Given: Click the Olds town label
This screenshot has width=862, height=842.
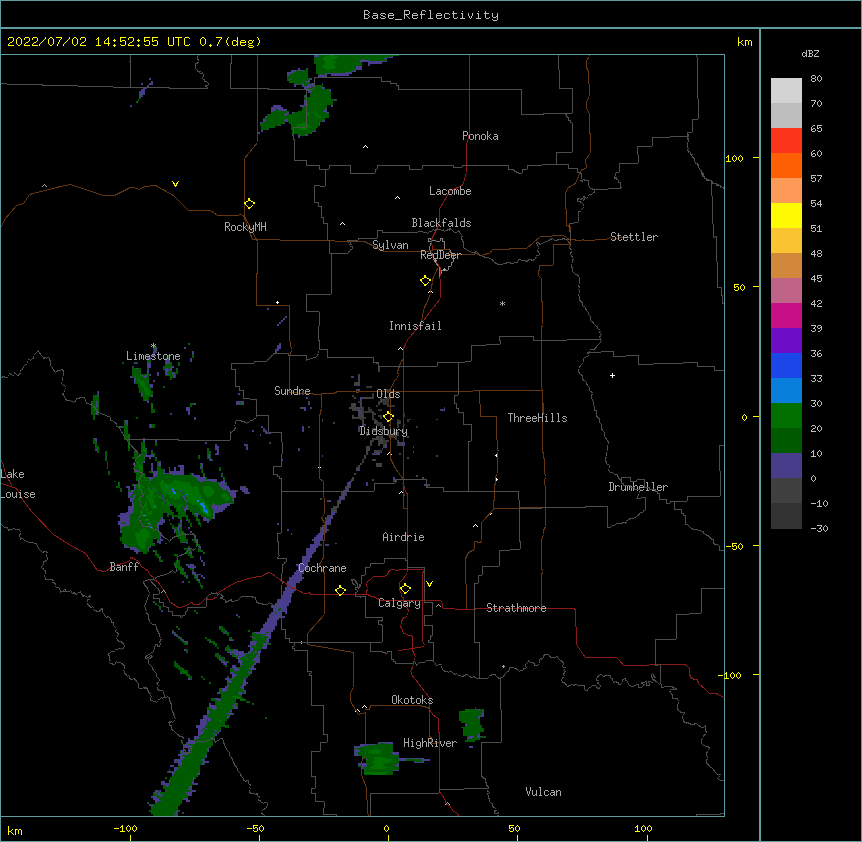Looking at the screenshot, I should coord(388,394).
